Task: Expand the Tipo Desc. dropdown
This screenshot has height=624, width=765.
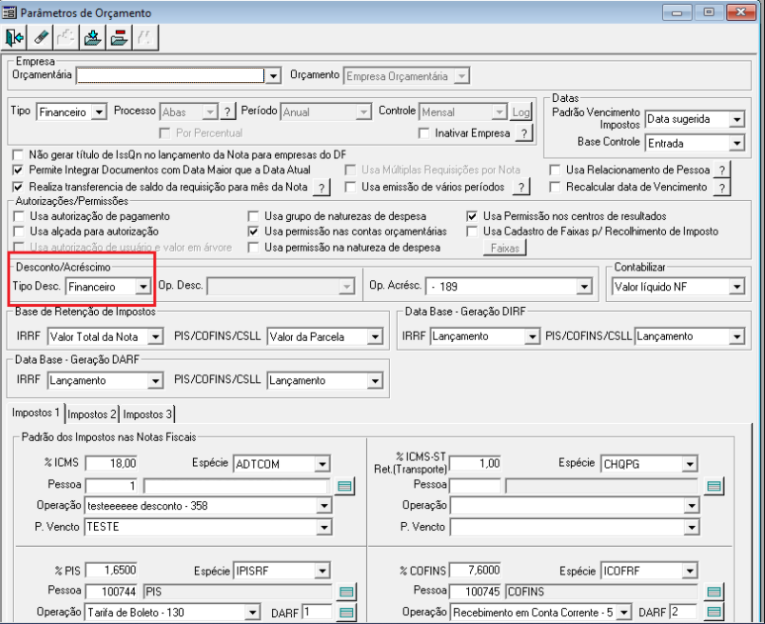Action: 143,287
